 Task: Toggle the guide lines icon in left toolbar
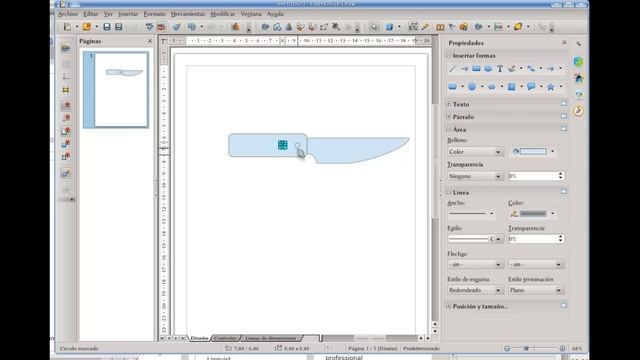(66, 77)
